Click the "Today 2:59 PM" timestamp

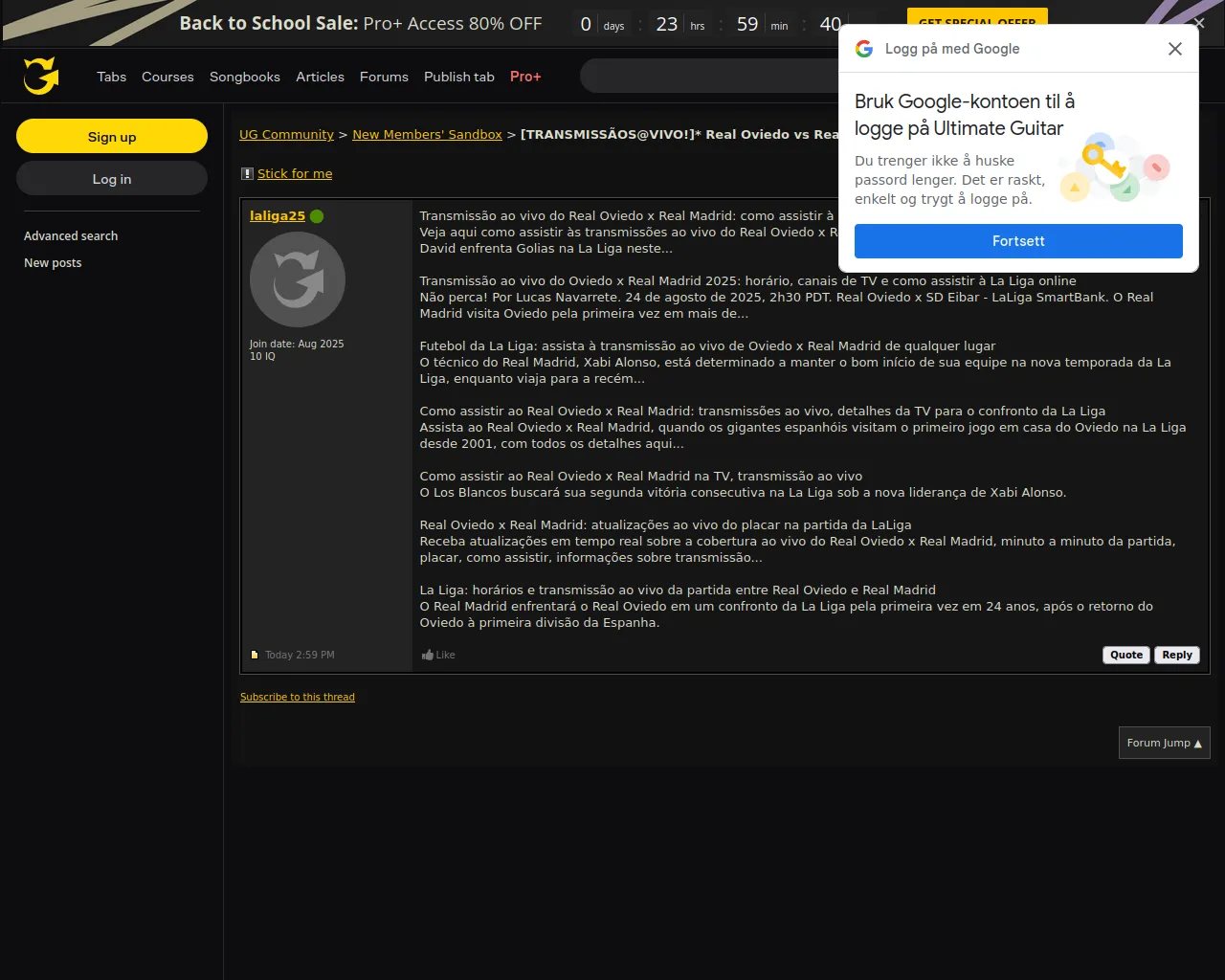point(300,656)
